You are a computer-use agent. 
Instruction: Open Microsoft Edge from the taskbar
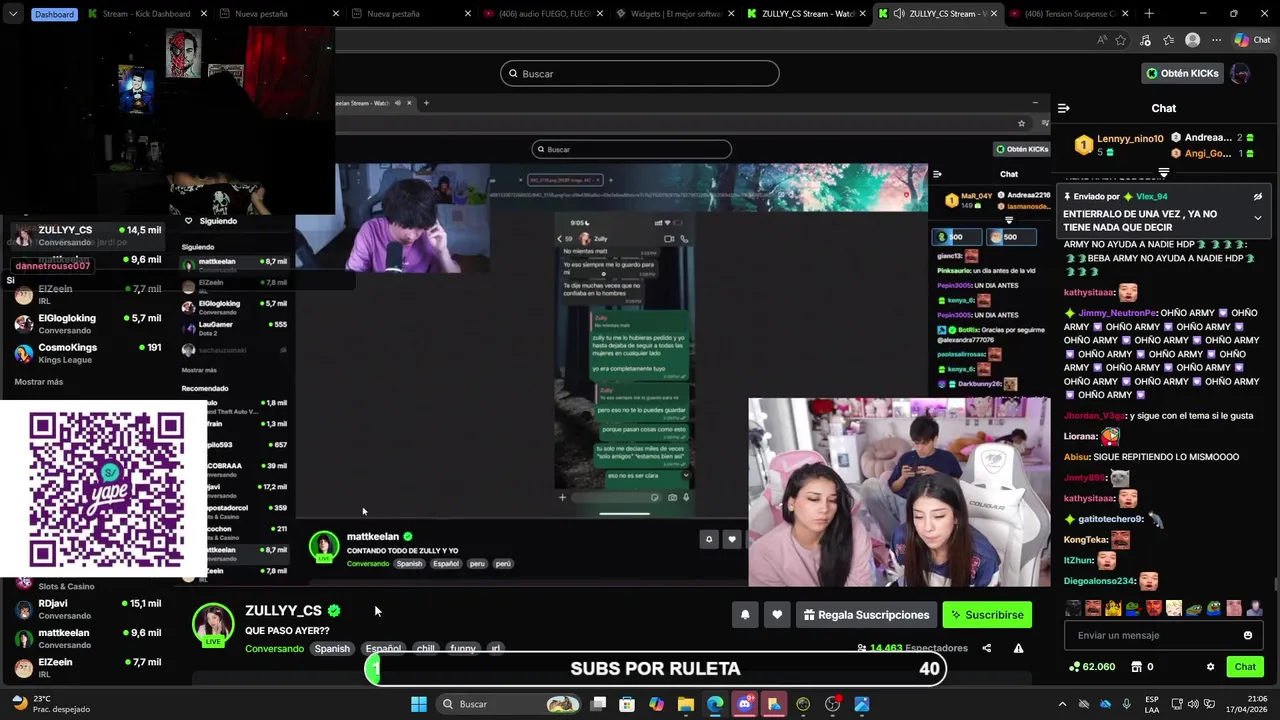[x=715, y=704]
